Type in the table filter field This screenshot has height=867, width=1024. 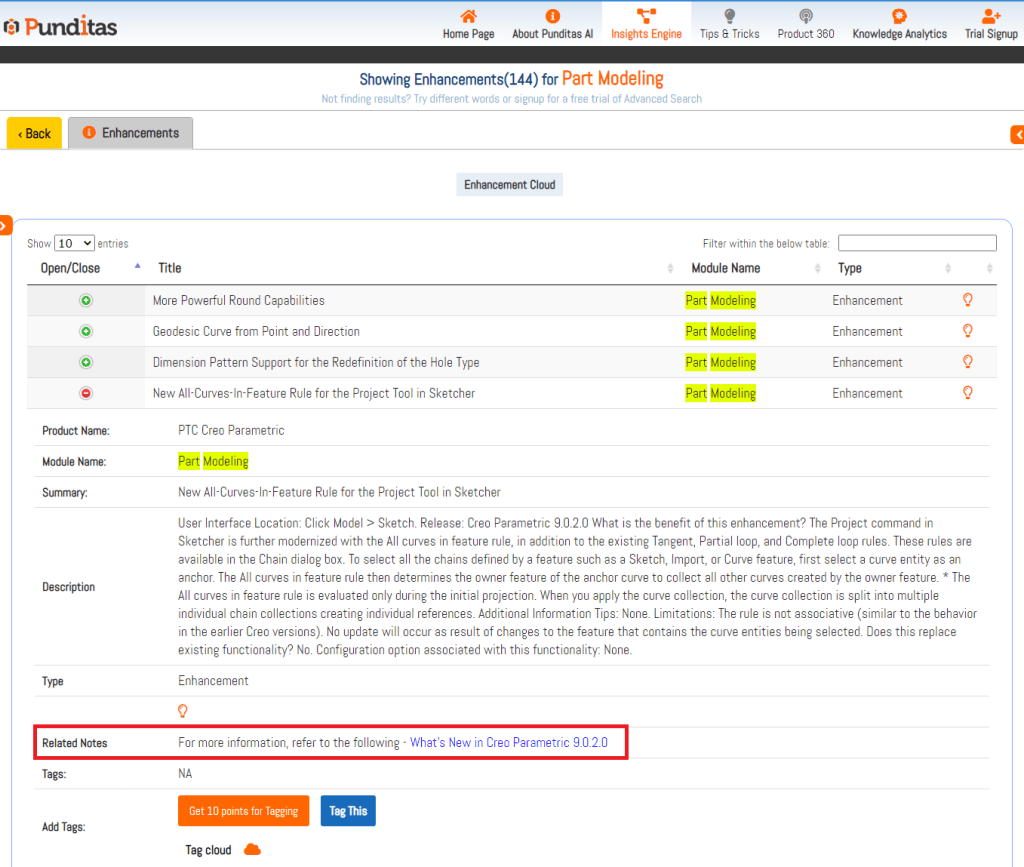tap(916, 243)
